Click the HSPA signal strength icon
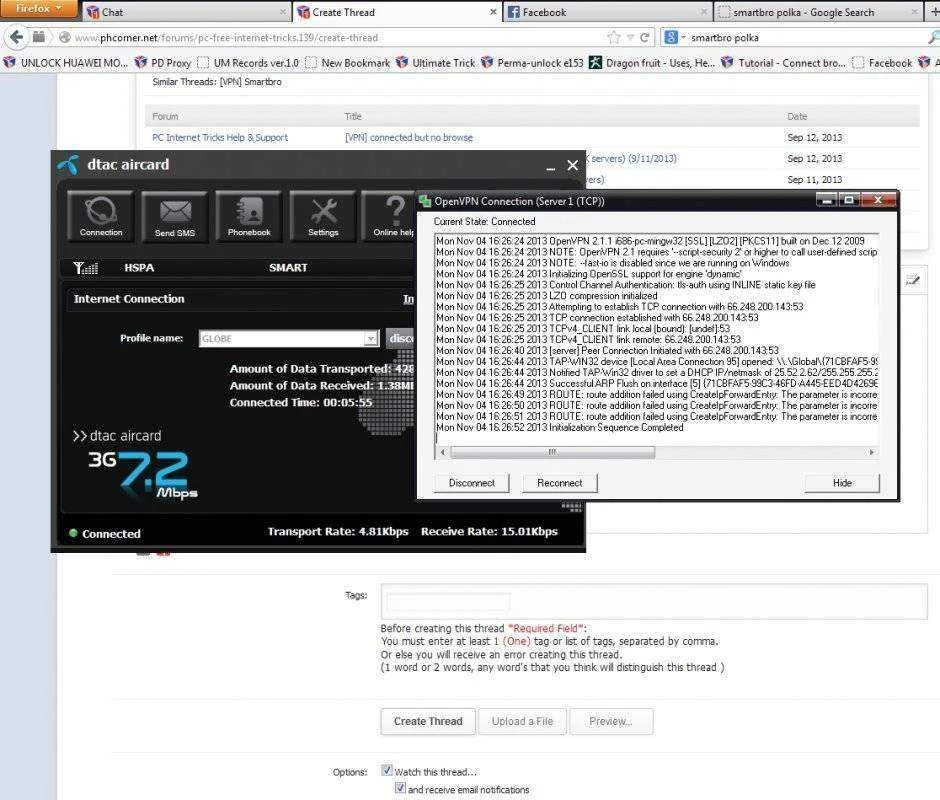 85,267
